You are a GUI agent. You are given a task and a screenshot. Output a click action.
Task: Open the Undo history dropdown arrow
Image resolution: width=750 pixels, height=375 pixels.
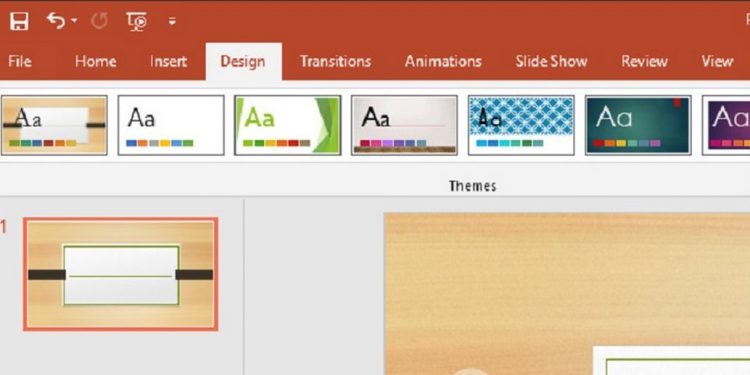(74, 21)
